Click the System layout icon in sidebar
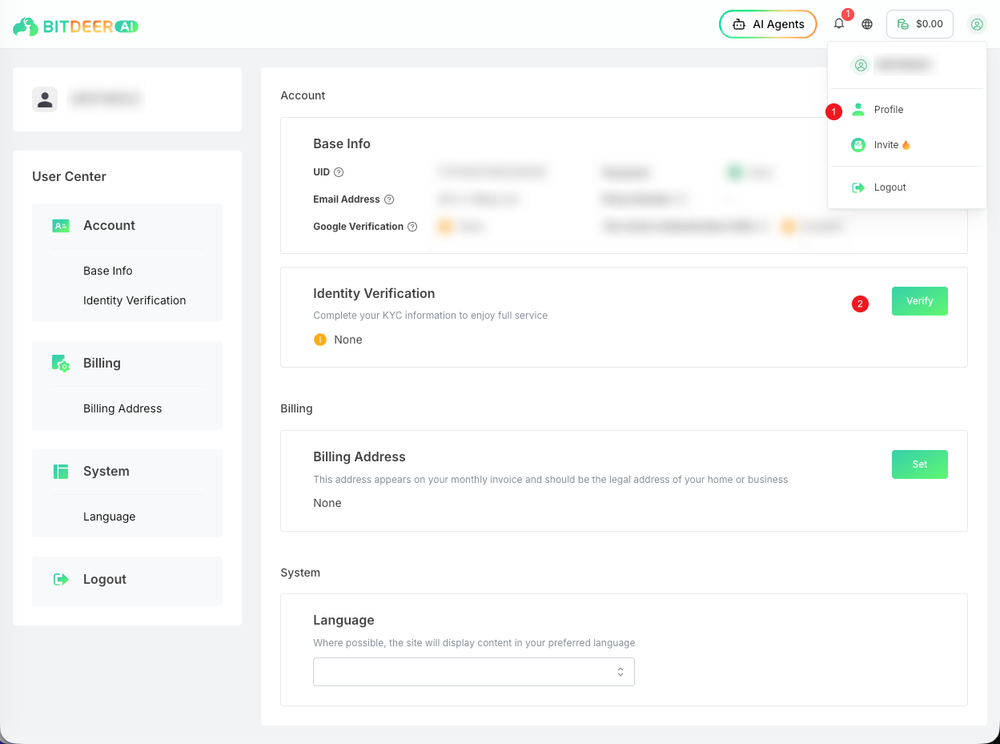 61,472
